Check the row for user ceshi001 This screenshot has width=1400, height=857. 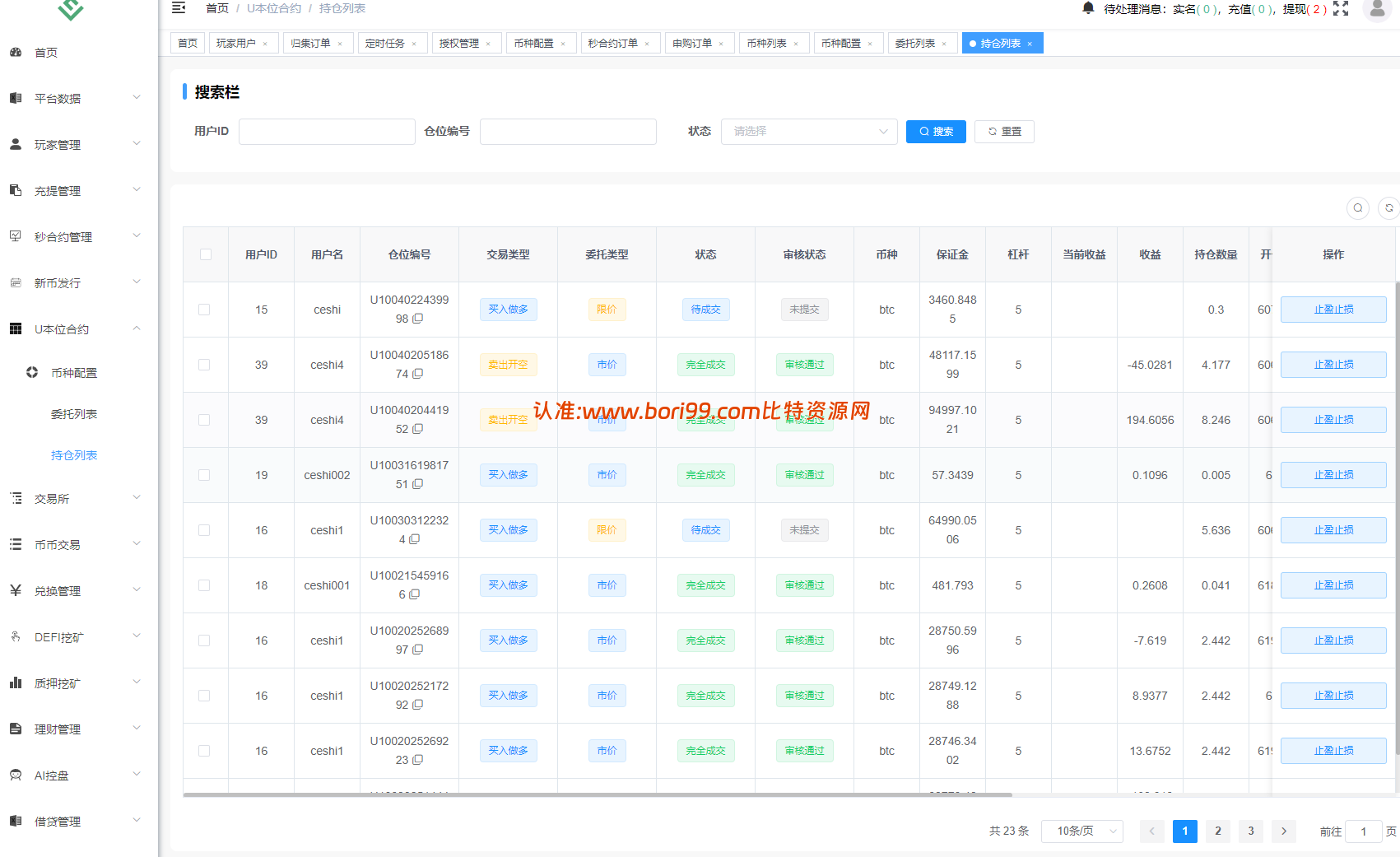(204, 585)
